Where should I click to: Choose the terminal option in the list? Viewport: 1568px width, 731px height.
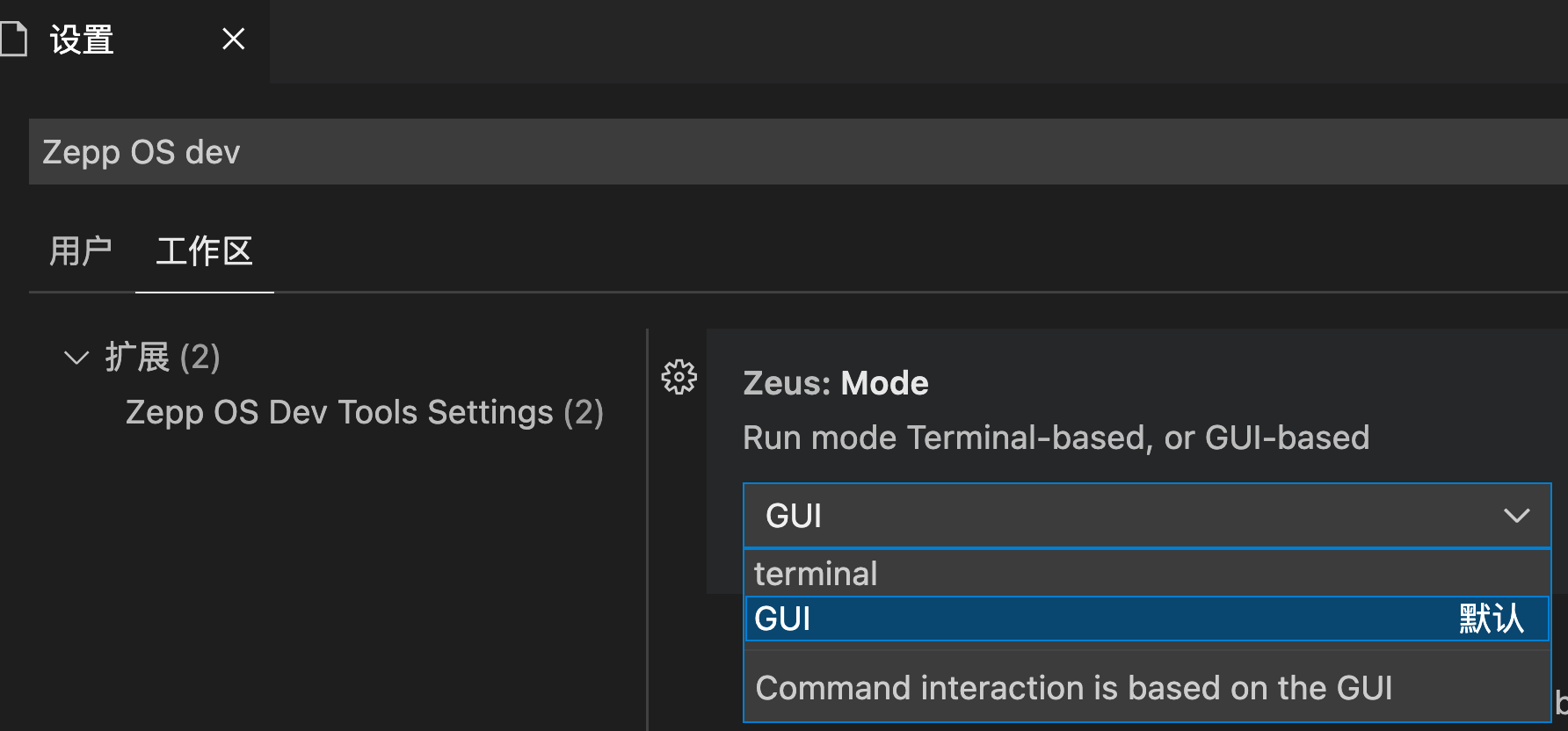pyautogui.click(x=816, y=574)
